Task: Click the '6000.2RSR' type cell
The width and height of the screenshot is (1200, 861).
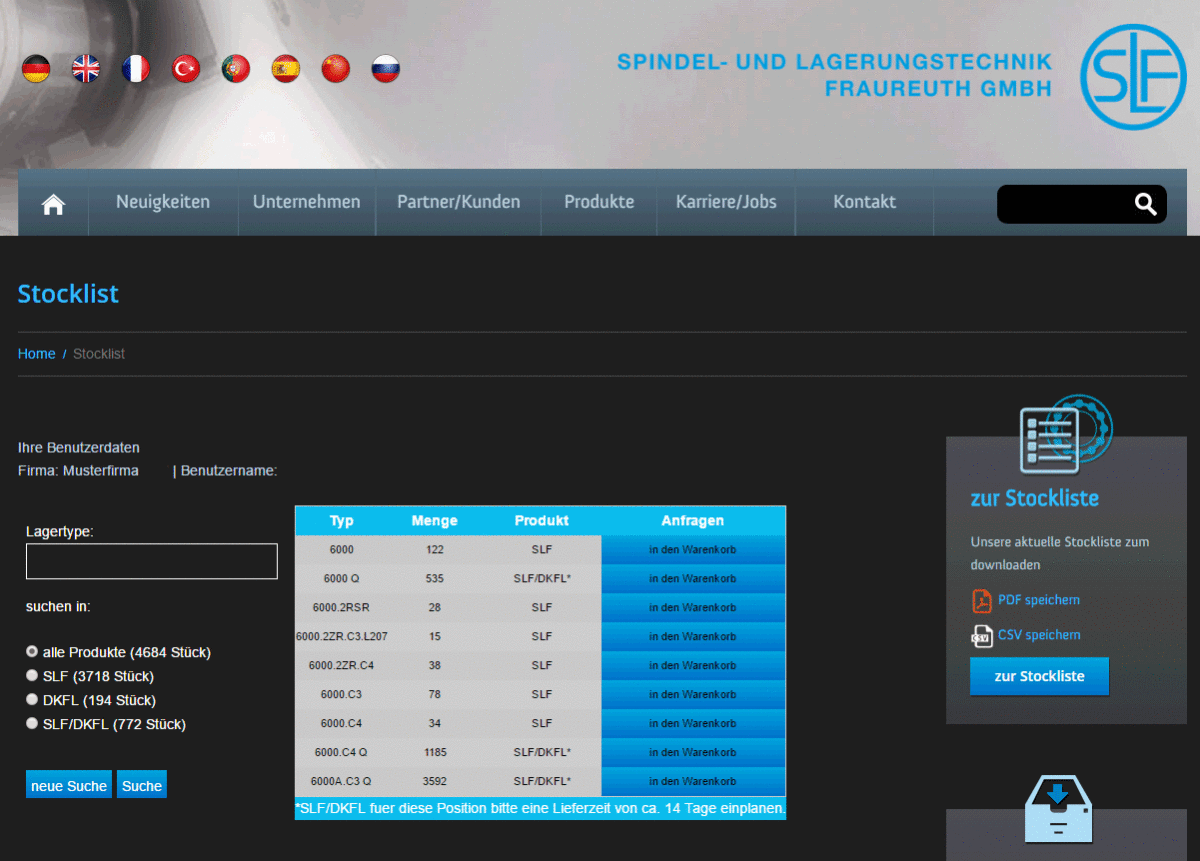Action: click(342, 608)
